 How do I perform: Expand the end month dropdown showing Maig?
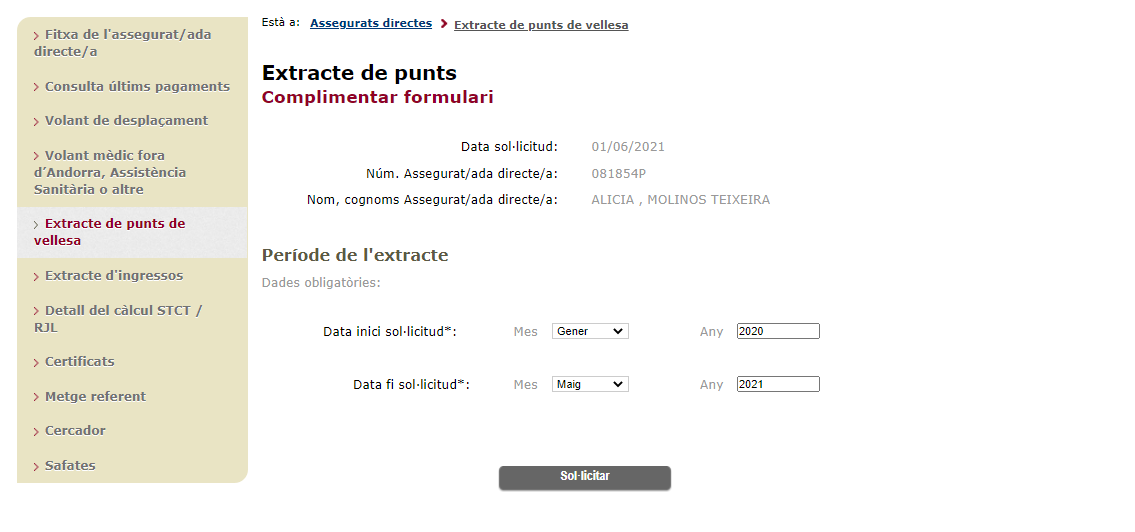(x=590, y=385)
